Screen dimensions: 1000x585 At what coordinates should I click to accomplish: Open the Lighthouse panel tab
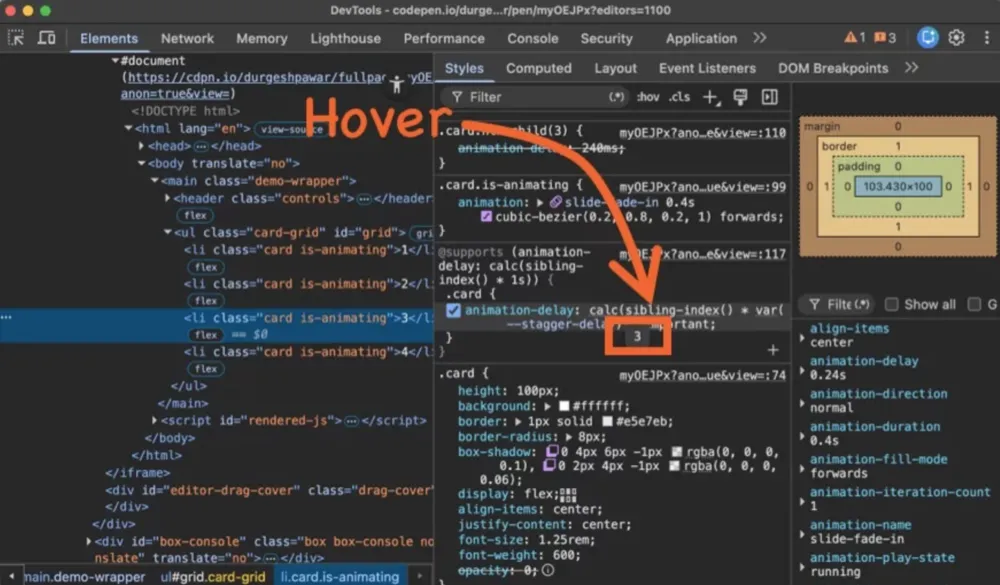pos(345,38)
